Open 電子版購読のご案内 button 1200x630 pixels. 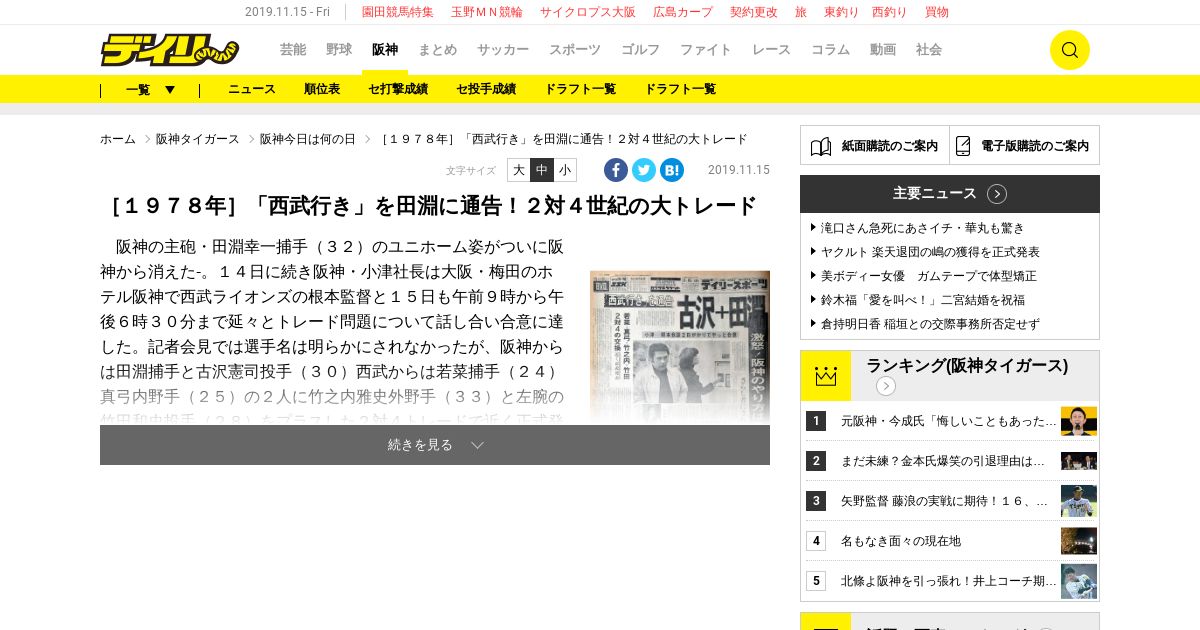click(x=1025, y=145)
